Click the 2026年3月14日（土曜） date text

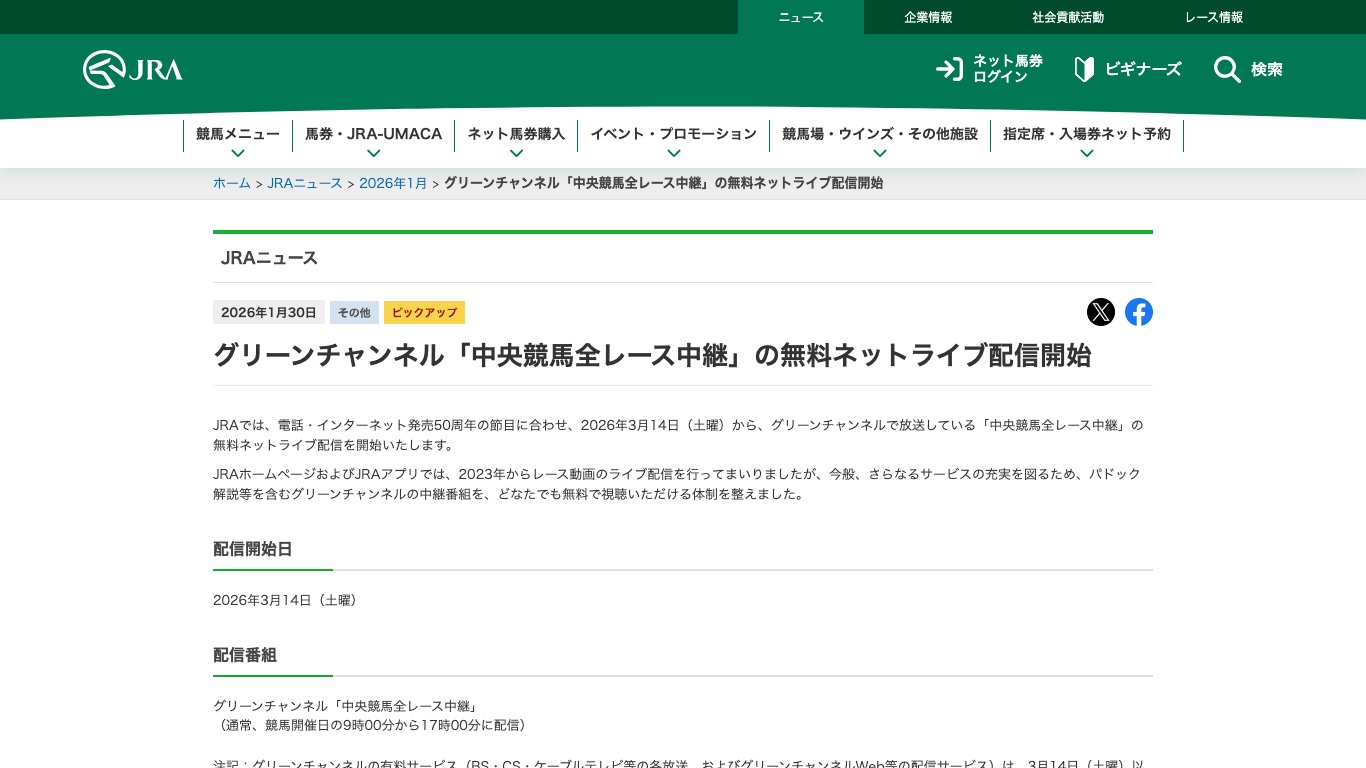pyautogui.click(x=288, y=600)
